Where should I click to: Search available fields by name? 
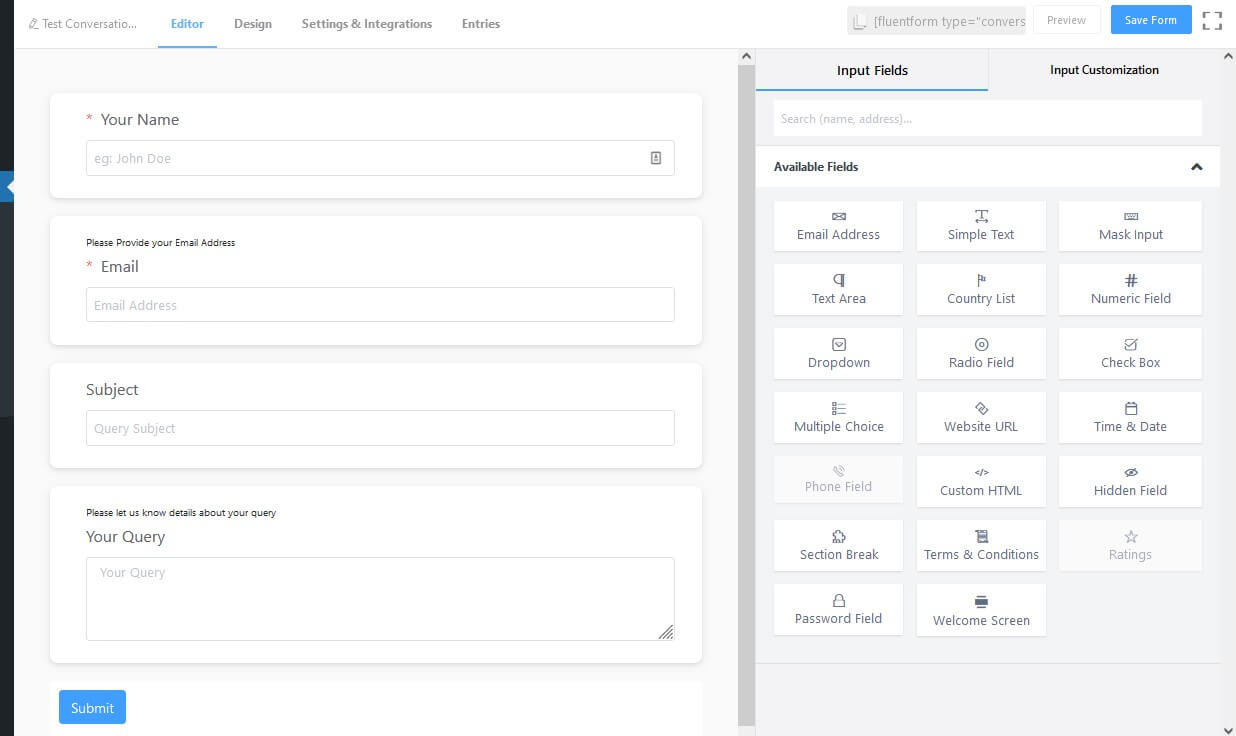click(x=987, y=118)
